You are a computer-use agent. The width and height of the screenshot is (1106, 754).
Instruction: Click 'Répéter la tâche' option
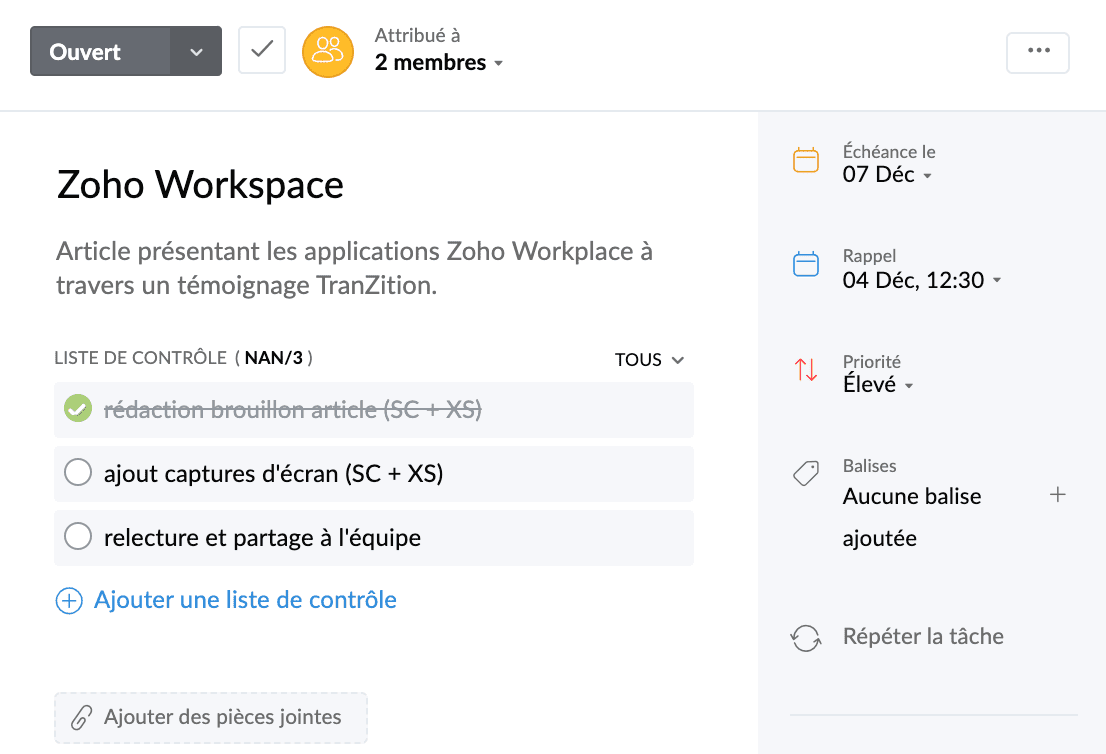point(923,636)
